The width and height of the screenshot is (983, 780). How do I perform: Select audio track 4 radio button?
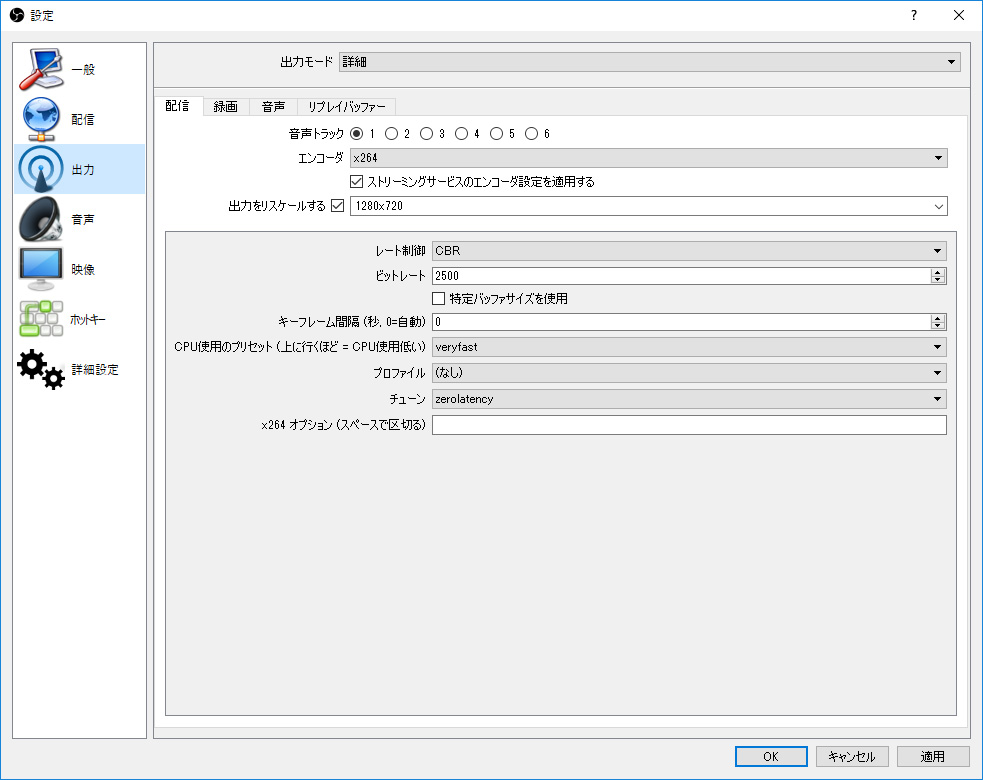[x=461, y=134]
